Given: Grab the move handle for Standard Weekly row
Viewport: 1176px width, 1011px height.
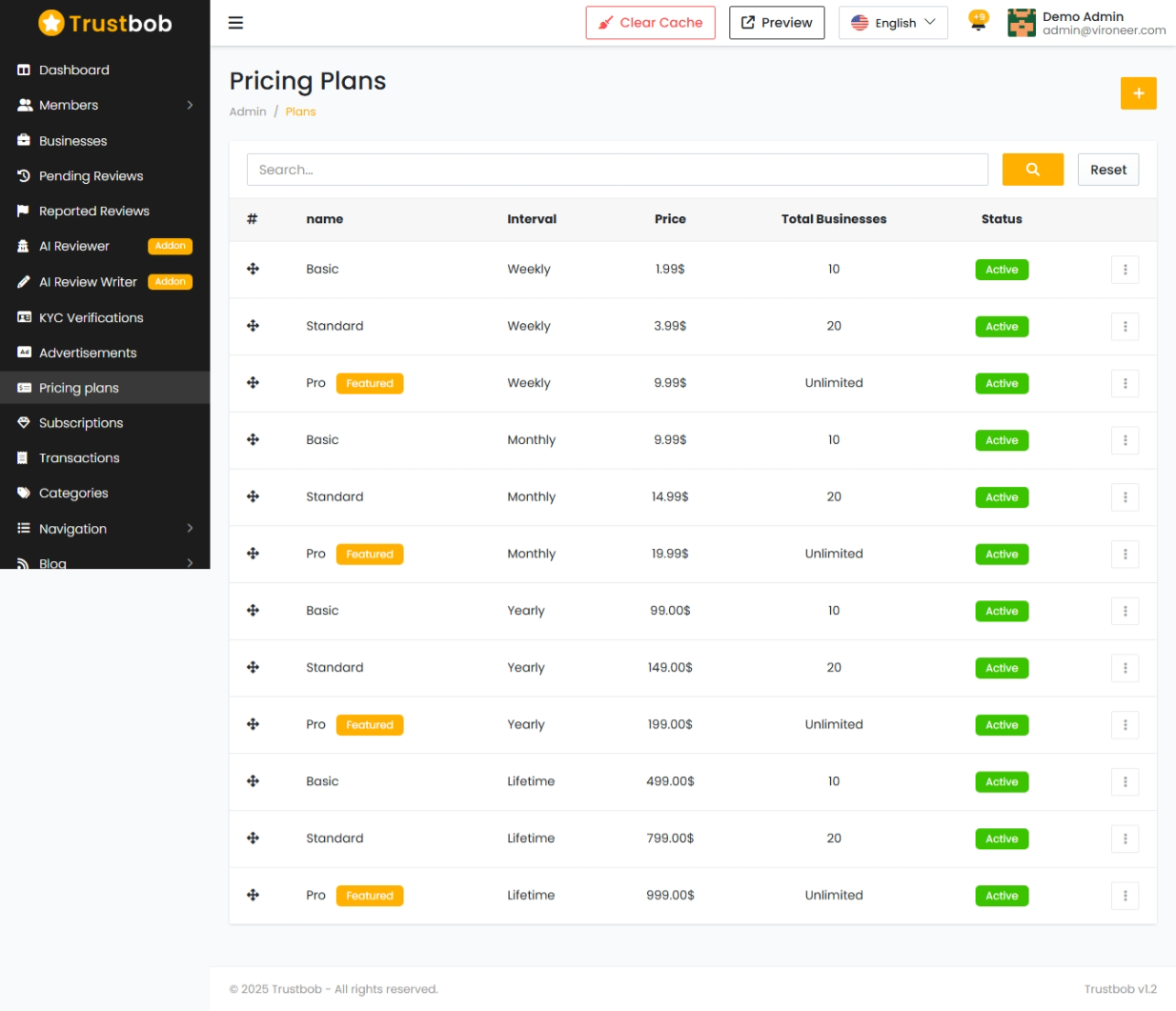Looking at the screenshot, I should pyautogui.click(x=253, y=326).
